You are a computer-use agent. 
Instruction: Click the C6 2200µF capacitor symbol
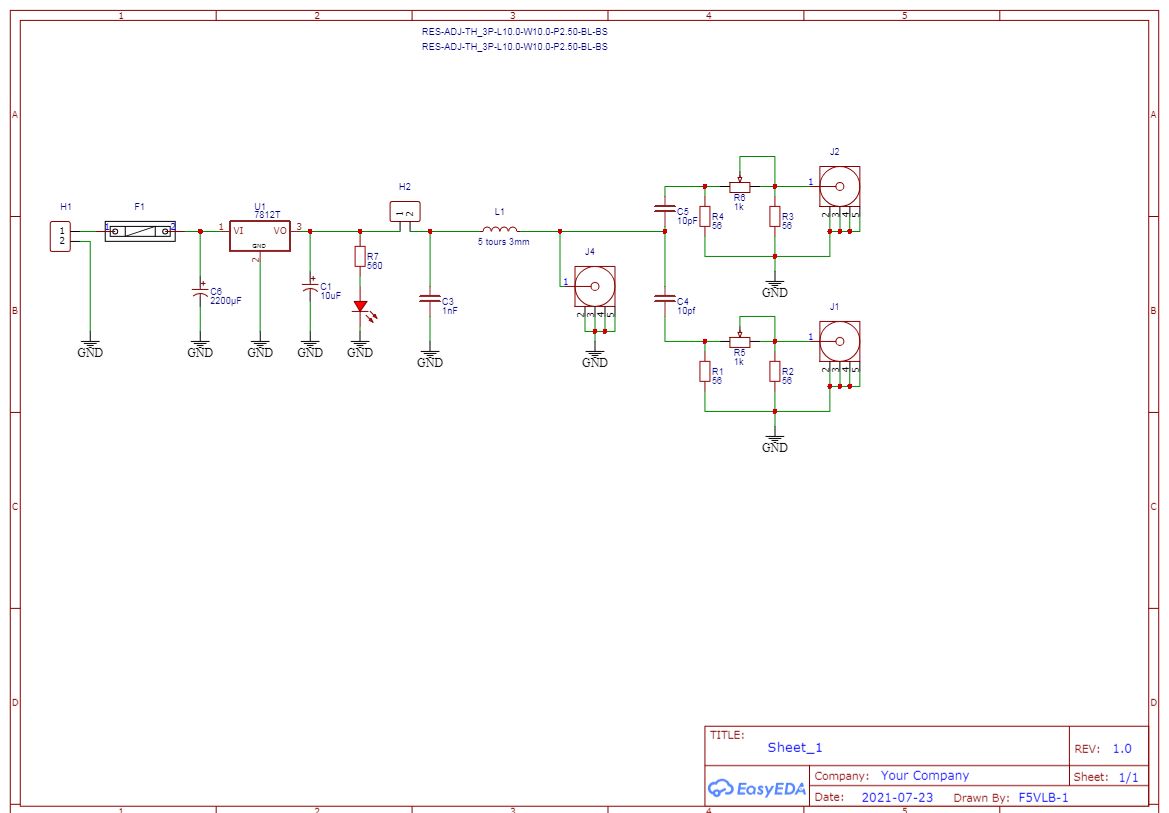tap(199, 292)
